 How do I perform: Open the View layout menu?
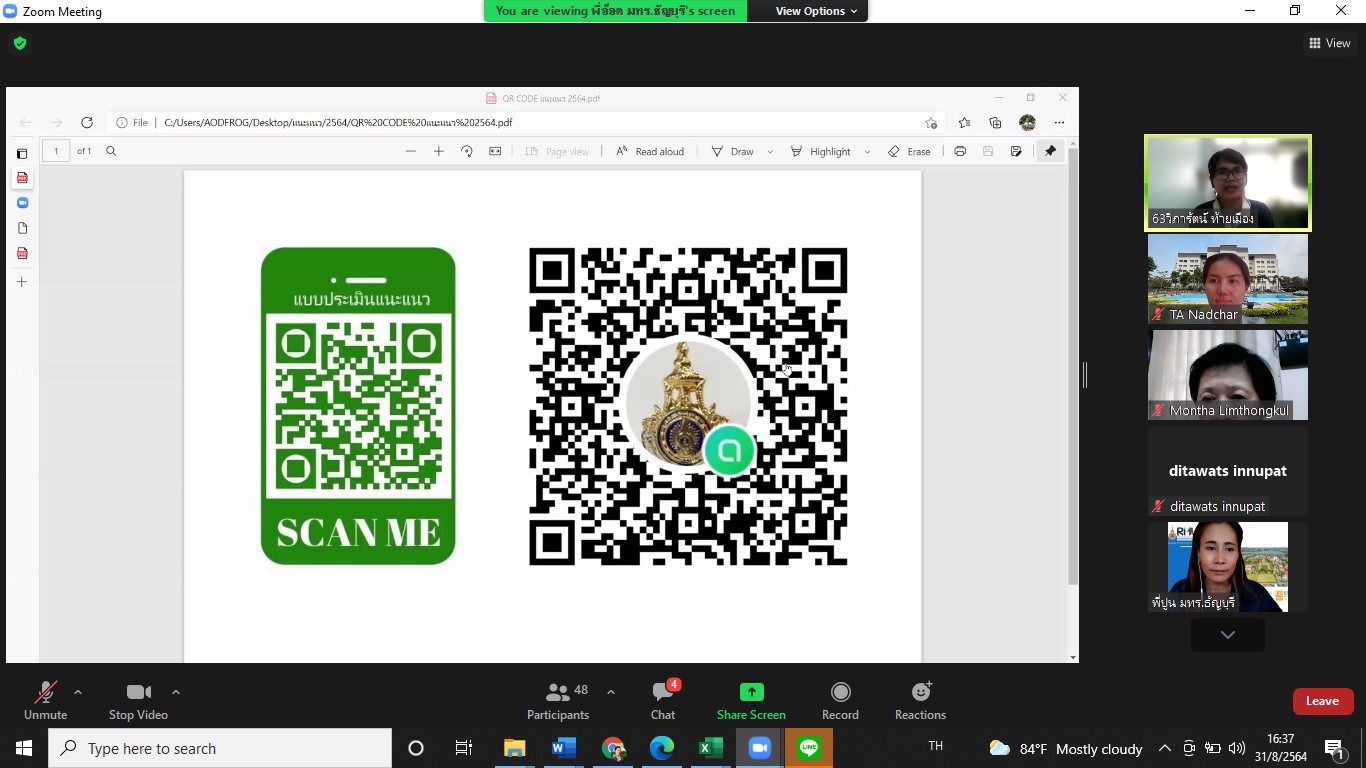(1329, 43)
